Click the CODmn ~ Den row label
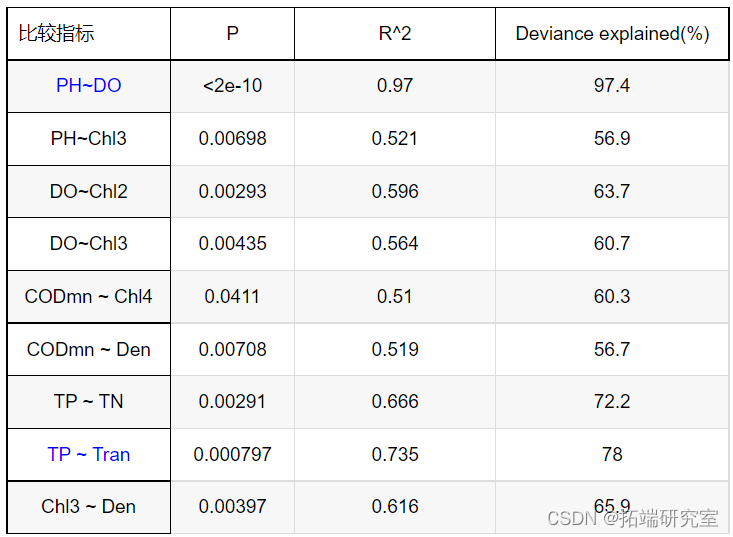Viewport: 733px width, 537px height. pos(88,349)
